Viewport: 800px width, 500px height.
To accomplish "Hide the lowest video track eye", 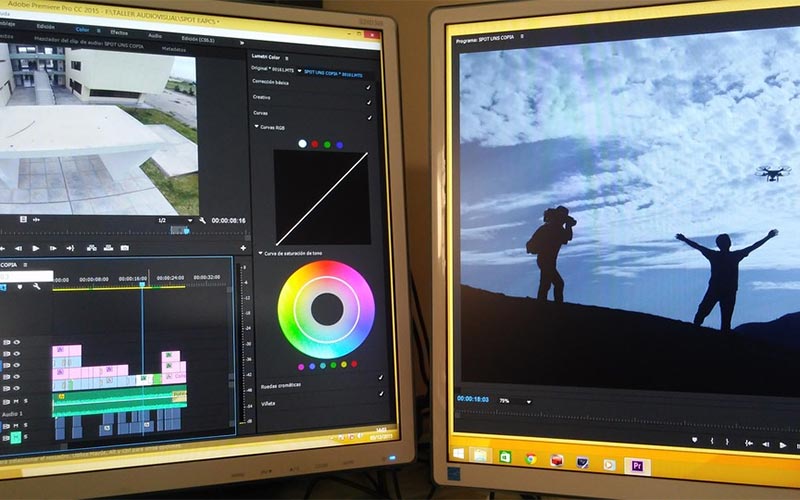I will pyautogui.click(x=16, y=388).
